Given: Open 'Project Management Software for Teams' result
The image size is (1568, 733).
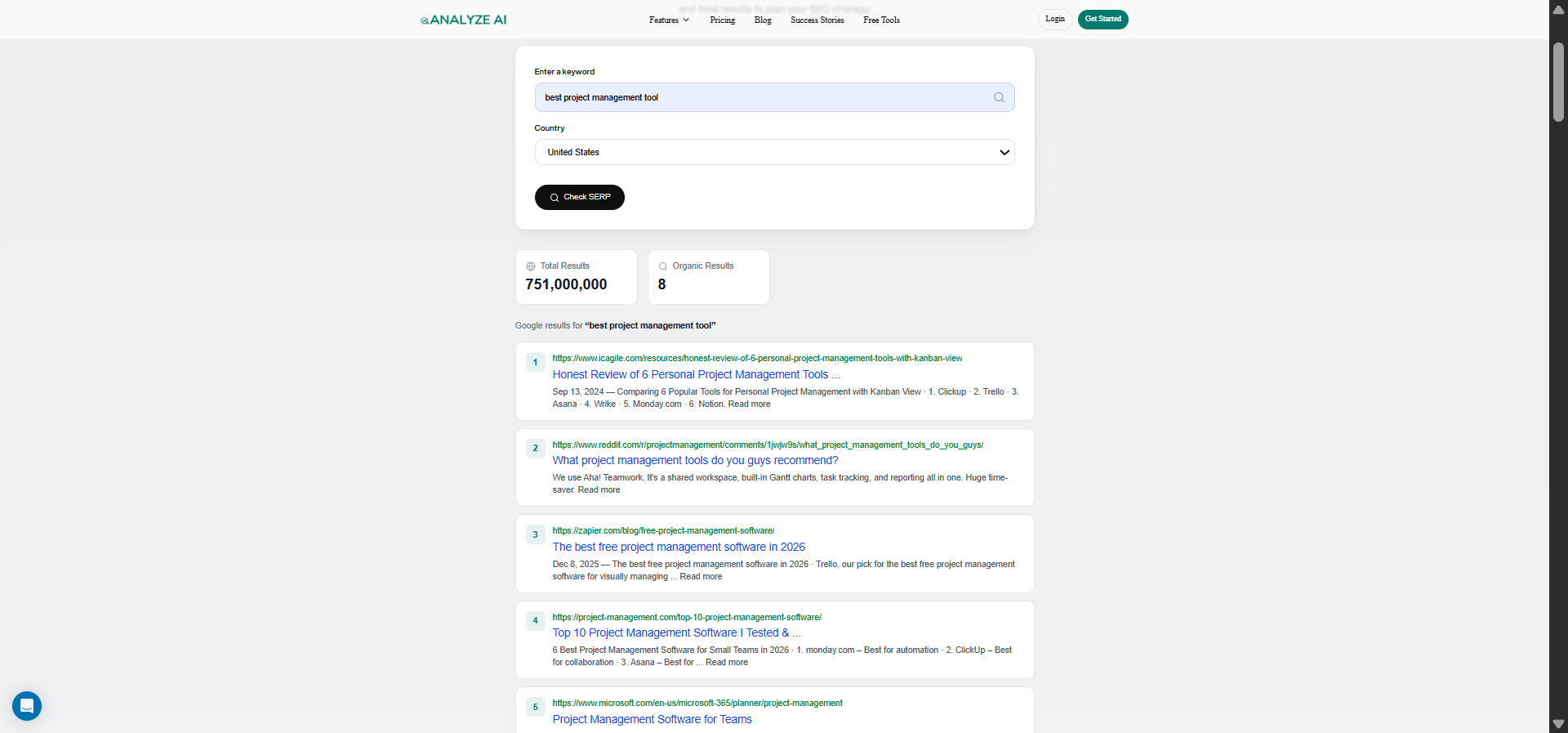Looking at the screenshot, I should (x=652, y=719).
